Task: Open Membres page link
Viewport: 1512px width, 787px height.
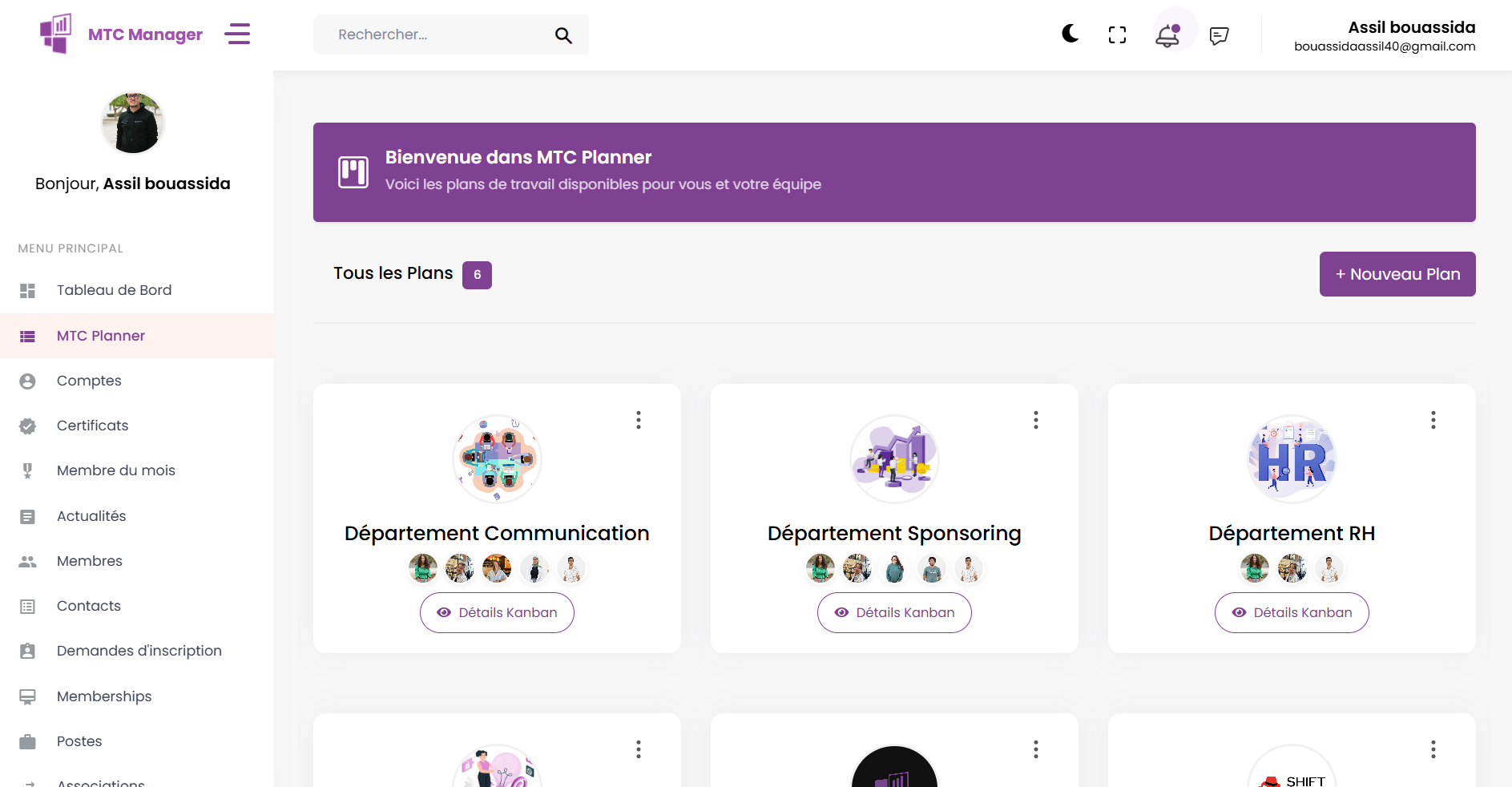Action: (x=136, y=561)
